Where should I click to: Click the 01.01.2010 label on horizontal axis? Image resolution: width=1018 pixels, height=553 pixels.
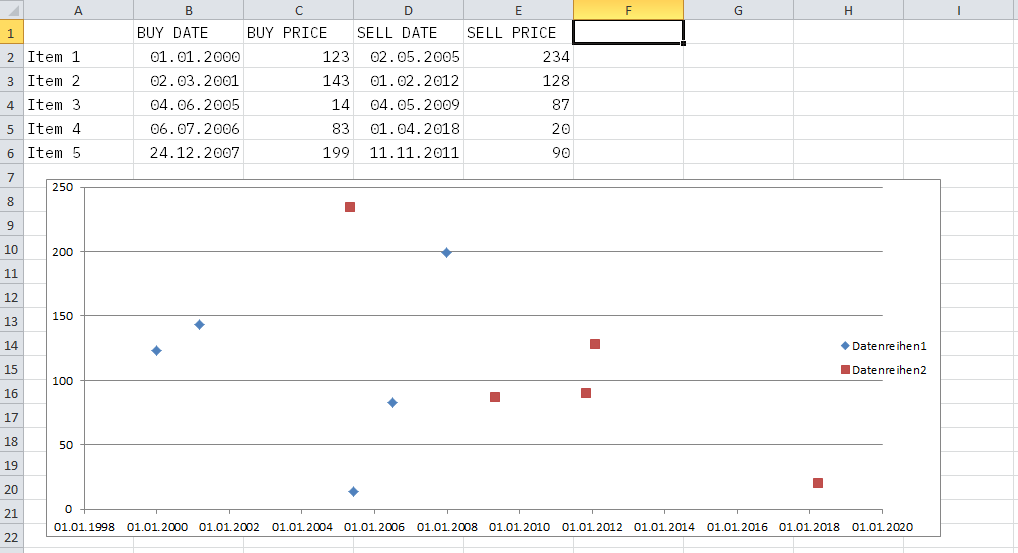519,527
